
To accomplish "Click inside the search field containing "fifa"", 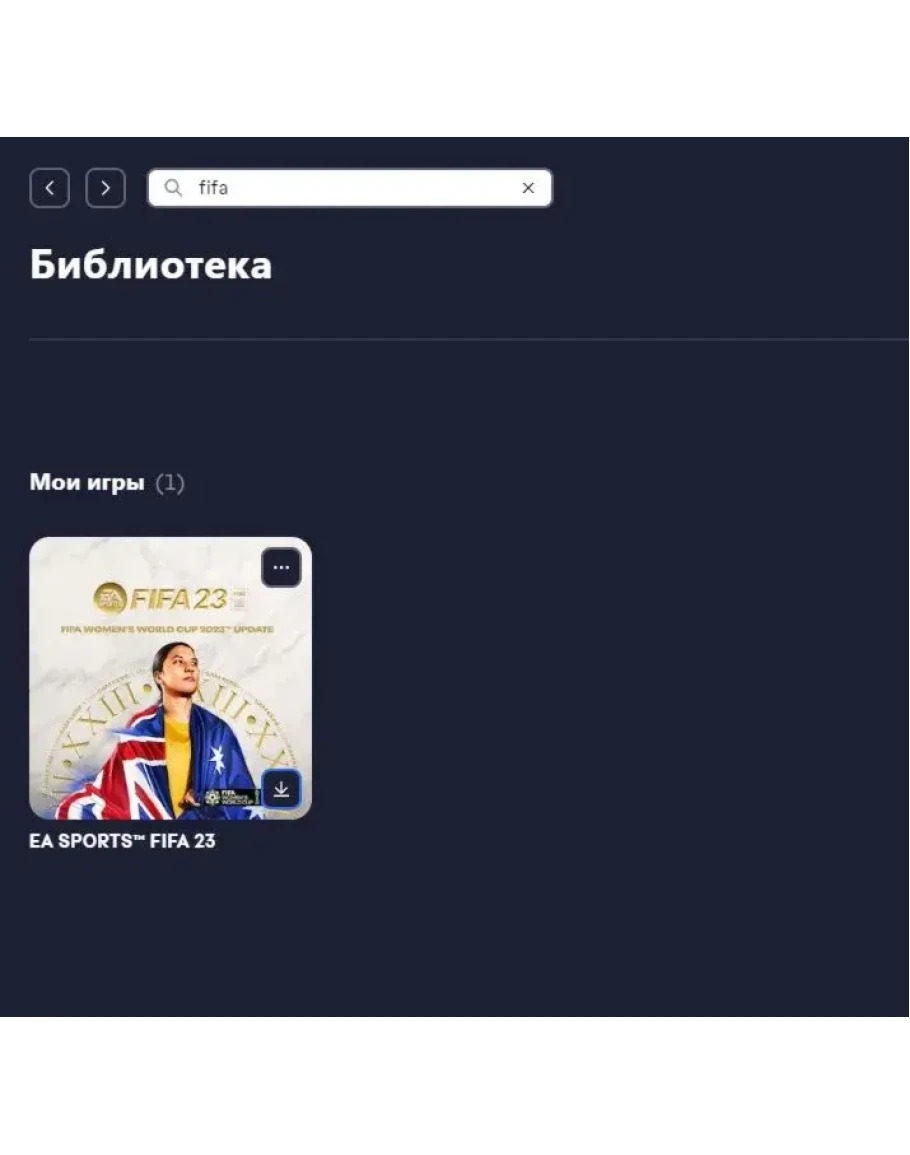I will (349, 188).
